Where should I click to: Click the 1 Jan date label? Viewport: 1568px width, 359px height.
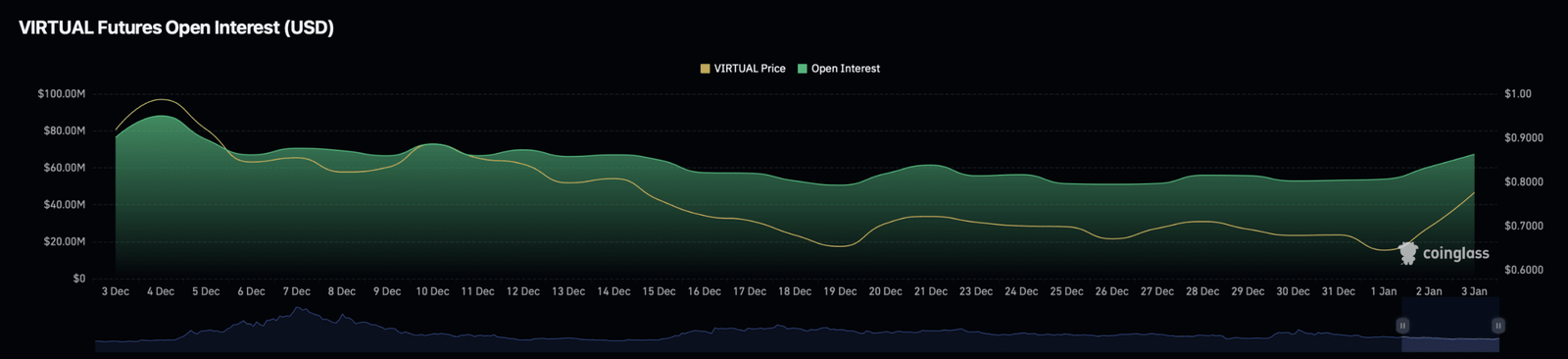1384,291
